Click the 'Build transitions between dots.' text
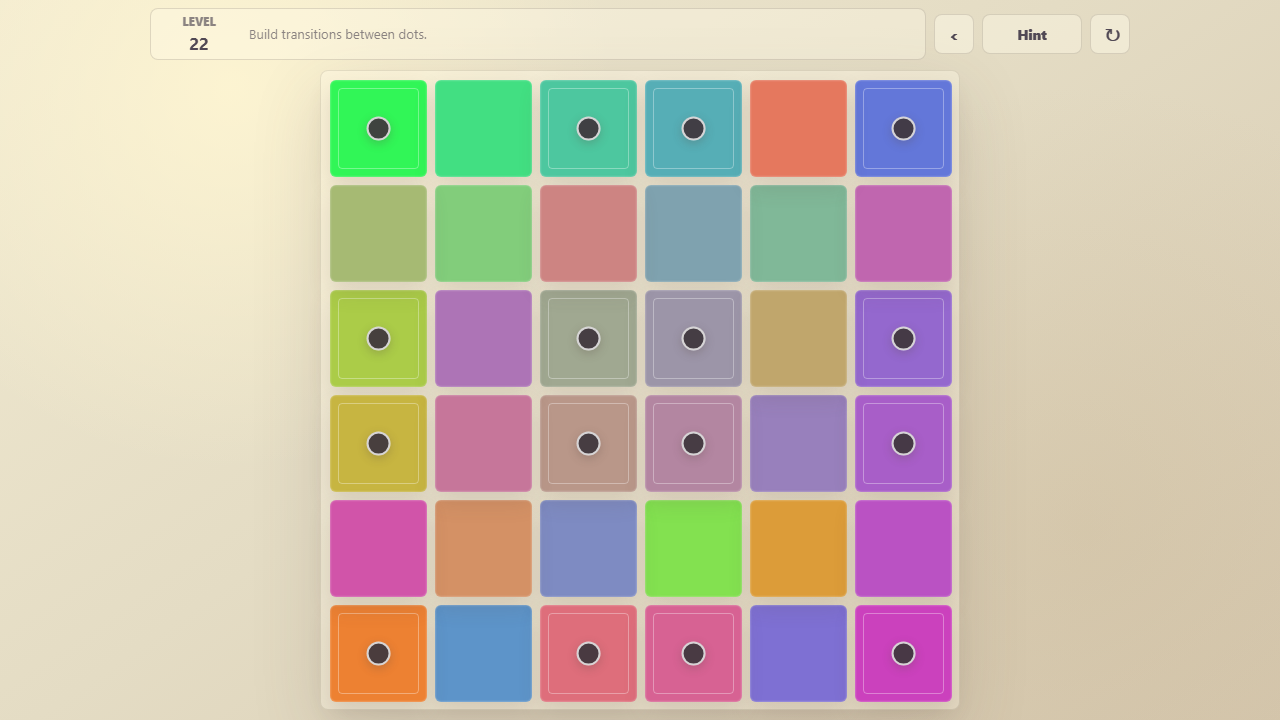Screen dimensions: 1280x720 pyautogui.click(x=338, y=34)
